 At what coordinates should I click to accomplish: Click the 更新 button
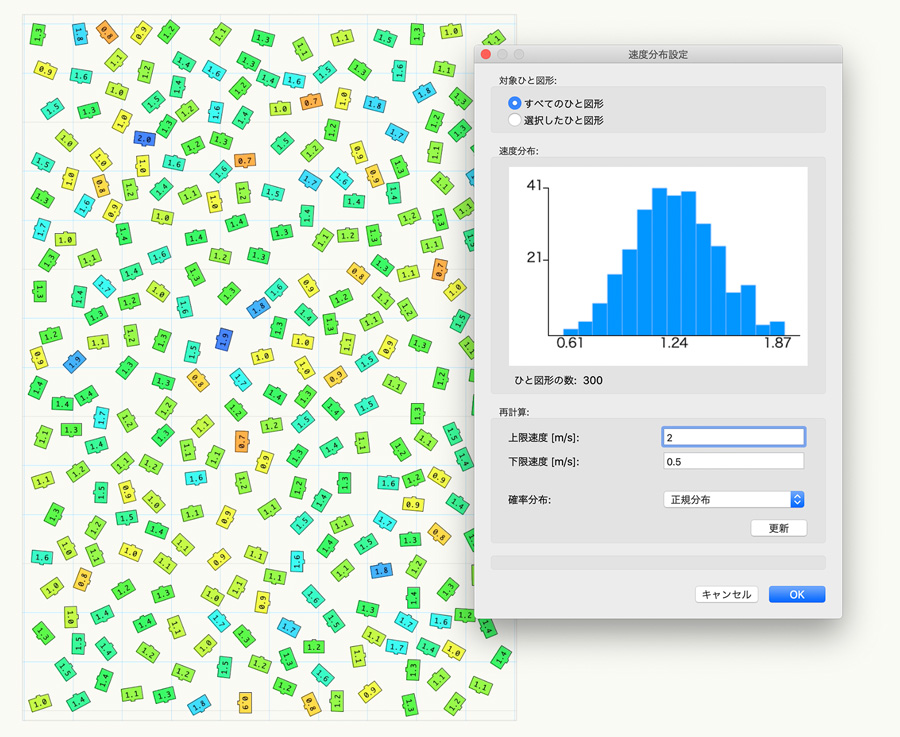[778, 528]
